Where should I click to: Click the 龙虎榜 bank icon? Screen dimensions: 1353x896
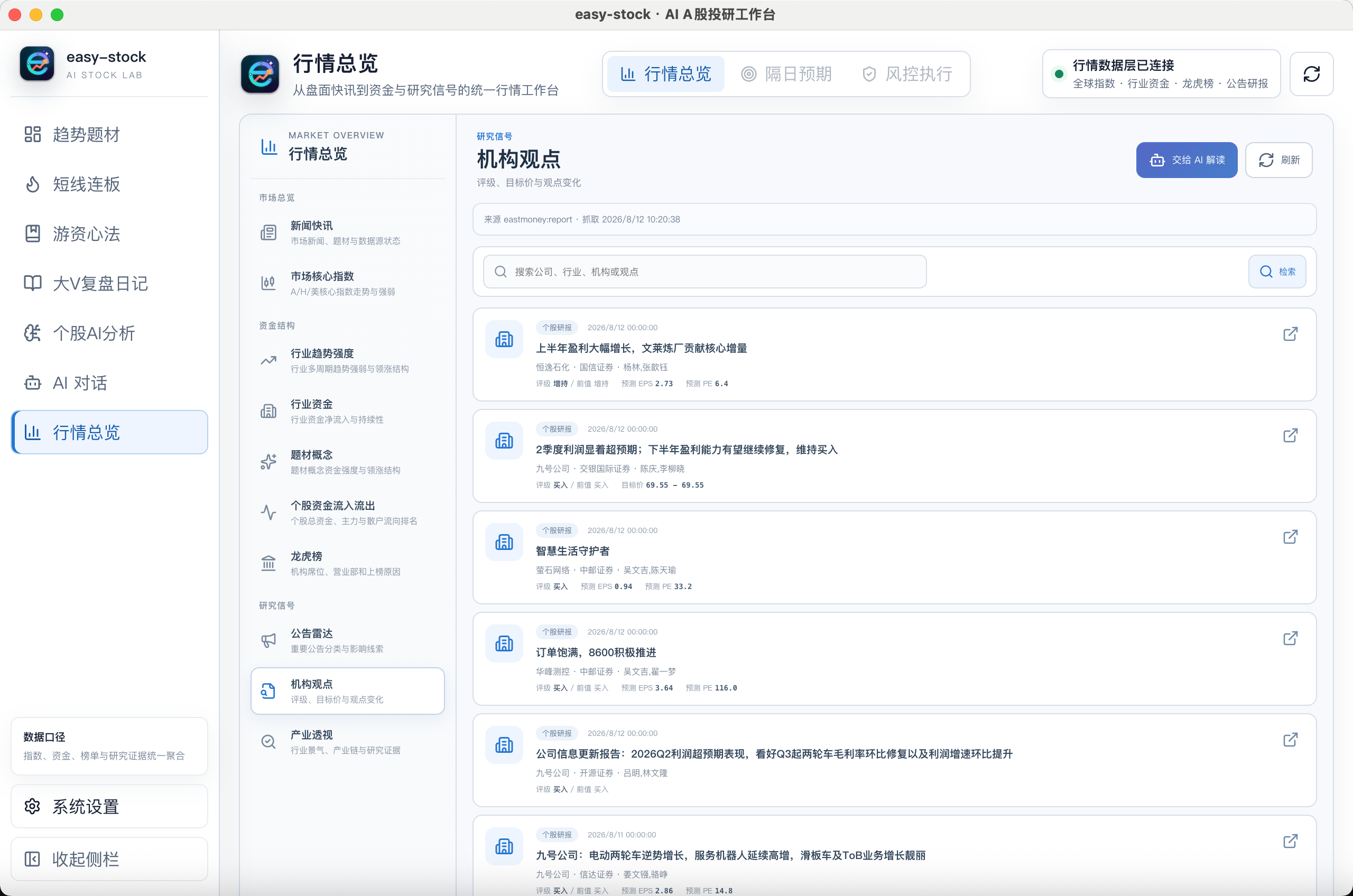pyautogui.click(x=268, y=563)
